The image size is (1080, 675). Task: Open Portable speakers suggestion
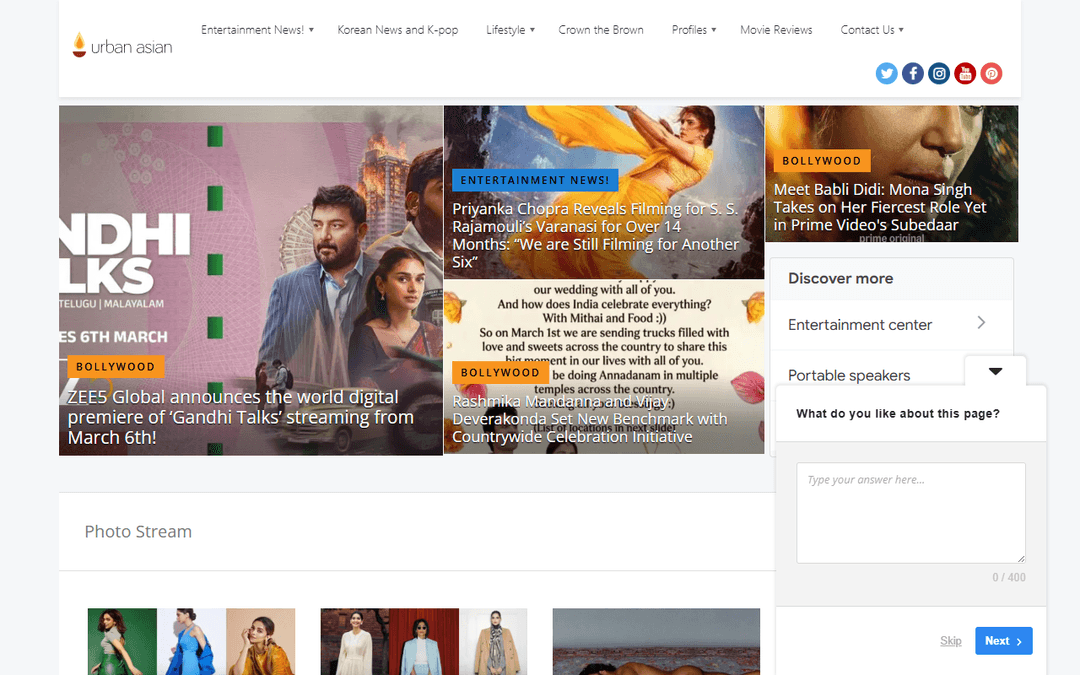(x=849, y=375)
